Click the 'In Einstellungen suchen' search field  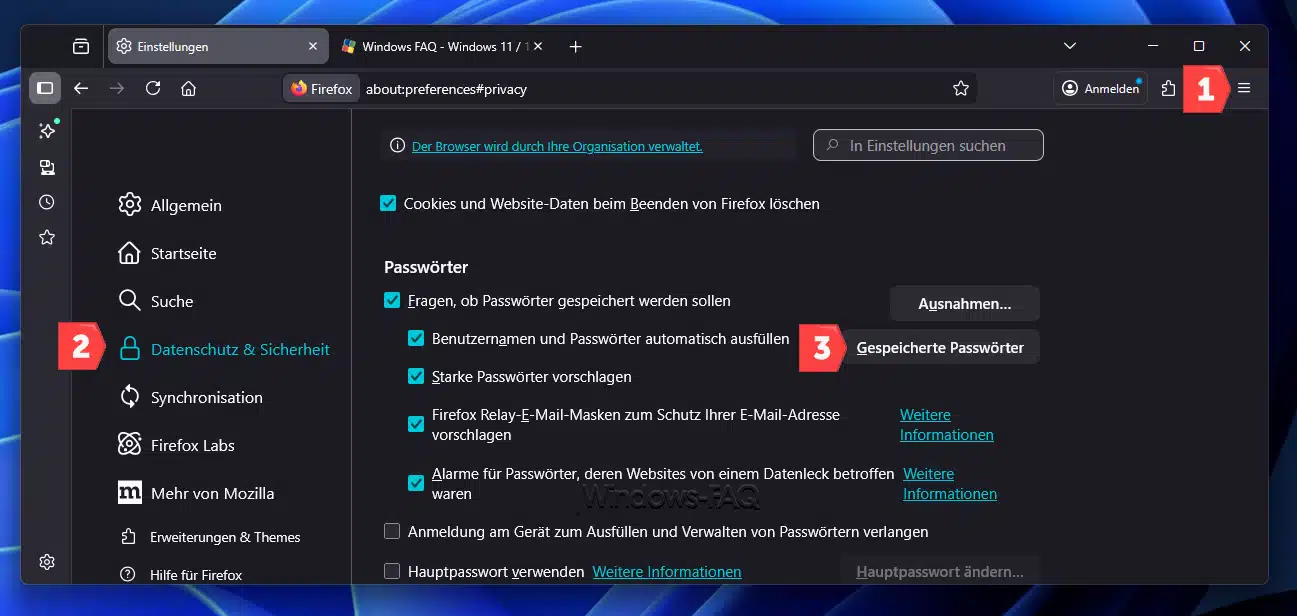coord(928,146)
